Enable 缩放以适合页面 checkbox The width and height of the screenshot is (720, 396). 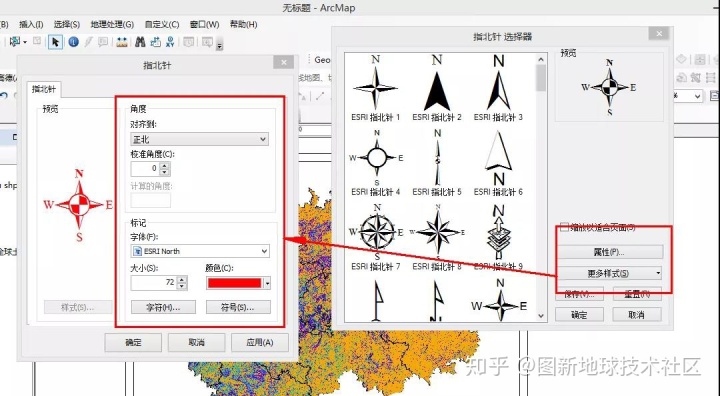[564, 227]
